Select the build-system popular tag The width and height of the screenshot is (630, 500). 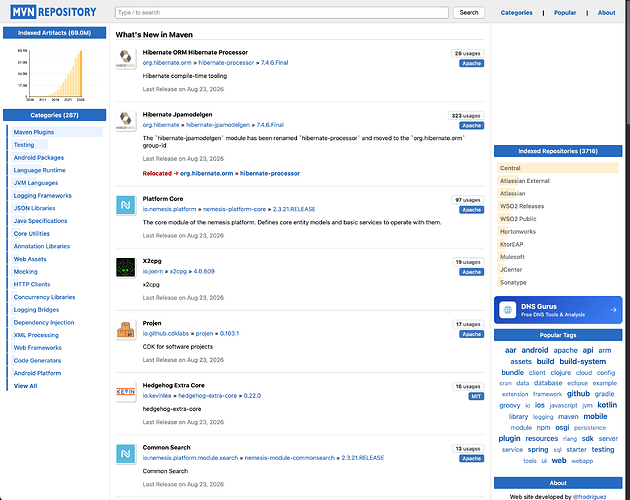pyautogui.click(x=583, y=361)
